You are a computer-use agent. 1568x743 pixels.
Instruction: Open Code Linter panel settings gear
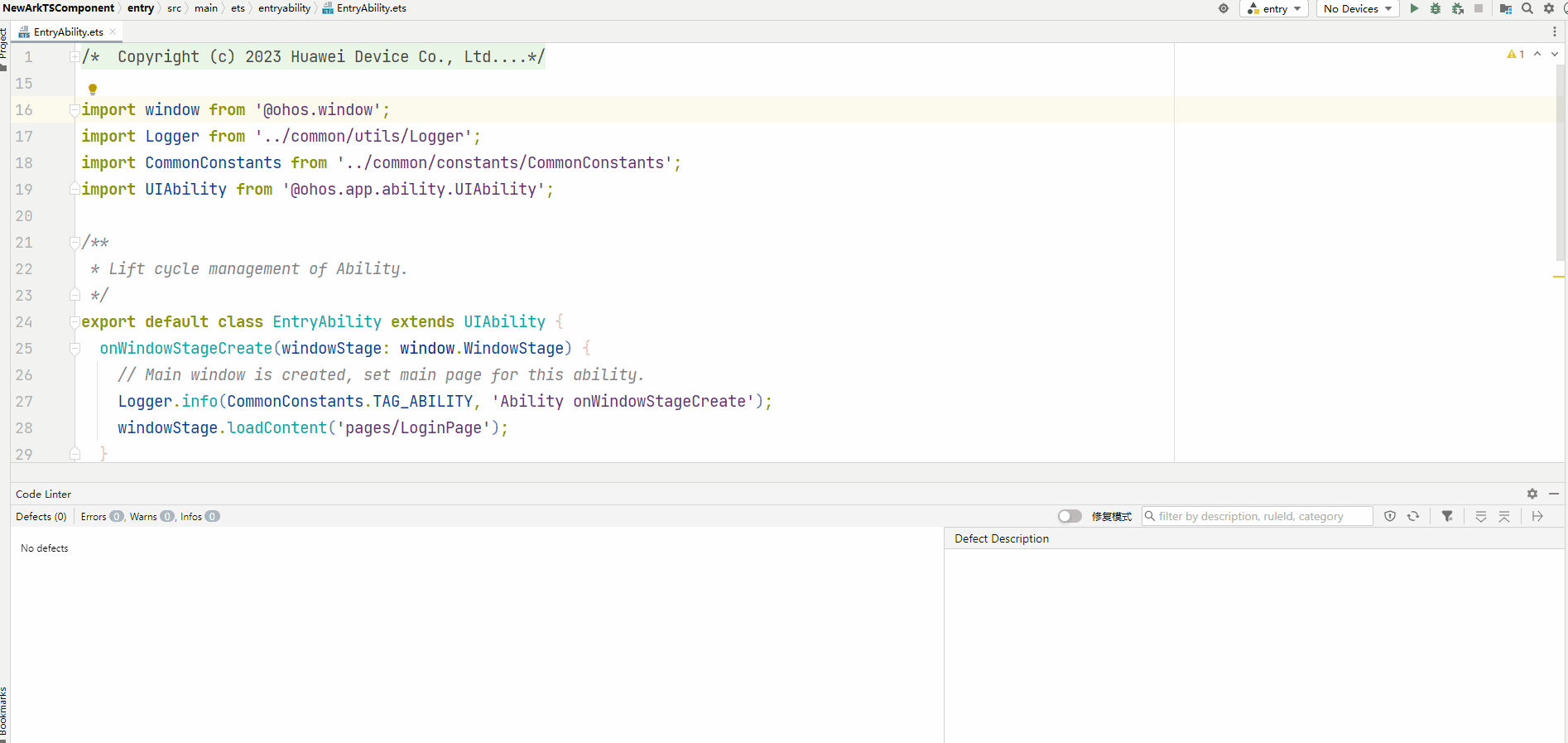1532,494
